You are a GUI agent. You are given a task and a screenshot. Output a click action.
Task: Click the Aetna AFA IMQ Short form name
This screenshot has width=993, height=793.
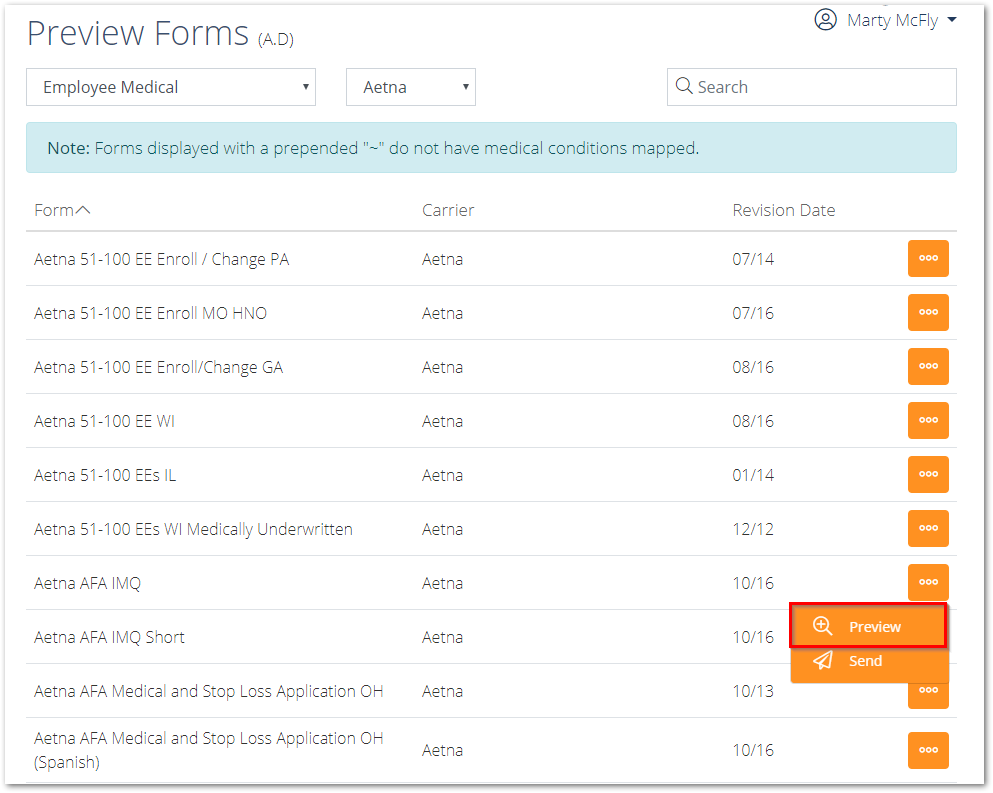pyautogui.click(x=110, y=637)
